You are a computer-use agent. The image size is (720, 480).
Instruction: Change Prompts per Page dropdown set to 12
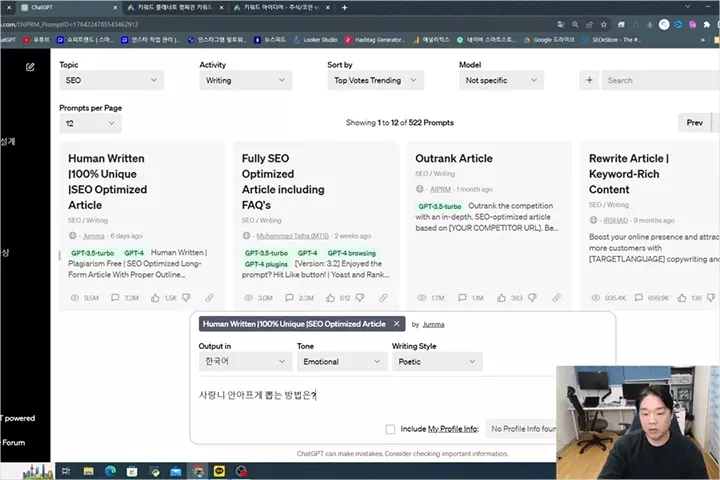point(90,123)
